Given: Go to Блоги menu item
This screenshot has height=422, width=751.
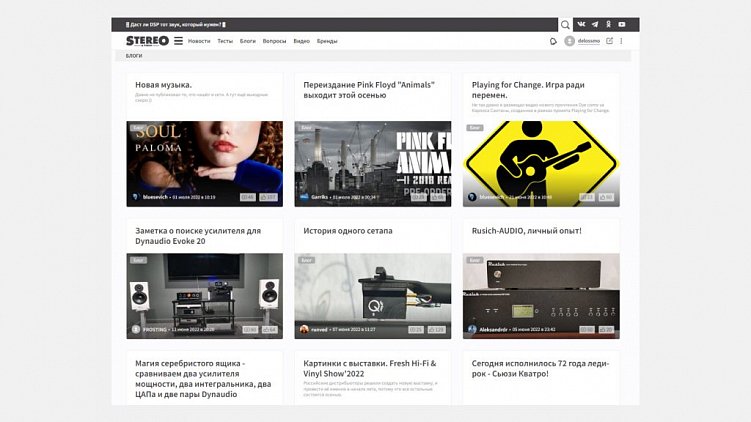Looking at the screenshot, I should point(248,41).
